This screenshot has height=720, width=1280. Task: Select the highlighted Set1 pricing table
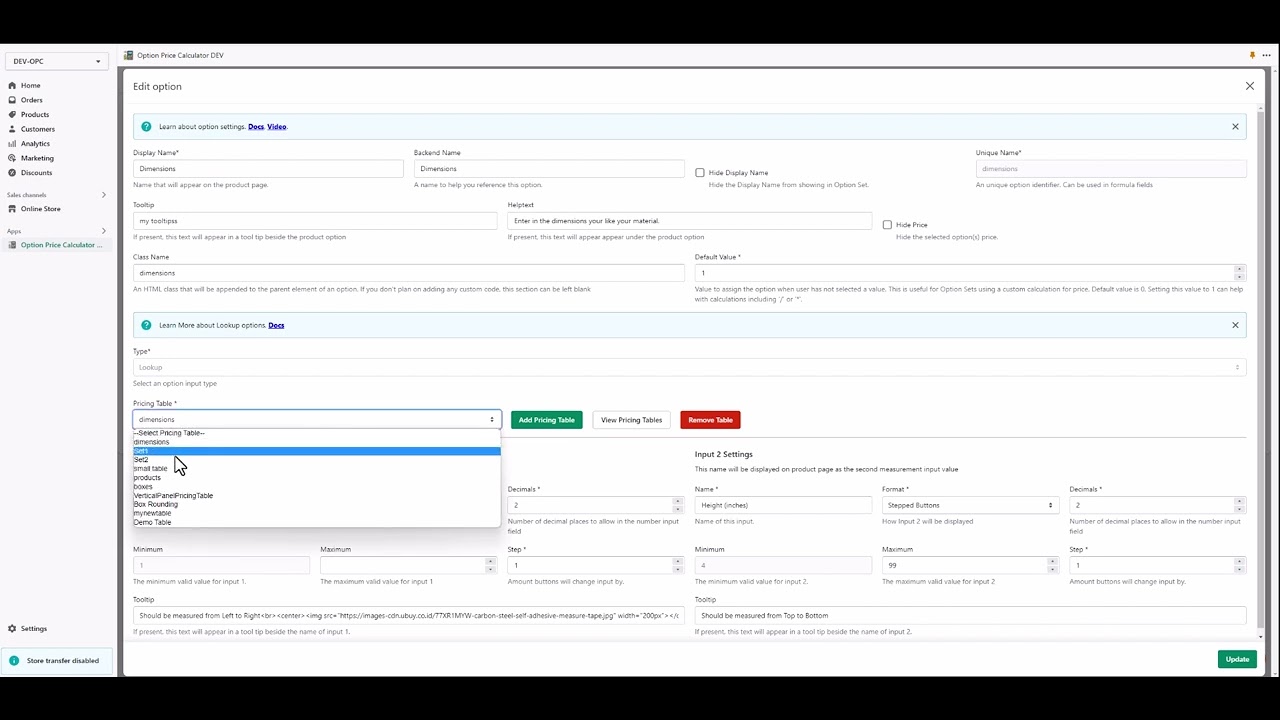tap(316, 451)
